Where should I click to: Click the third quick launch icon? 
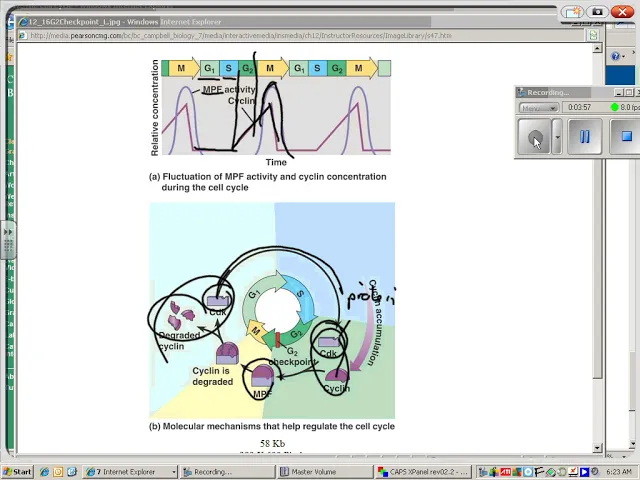point(72,472)
